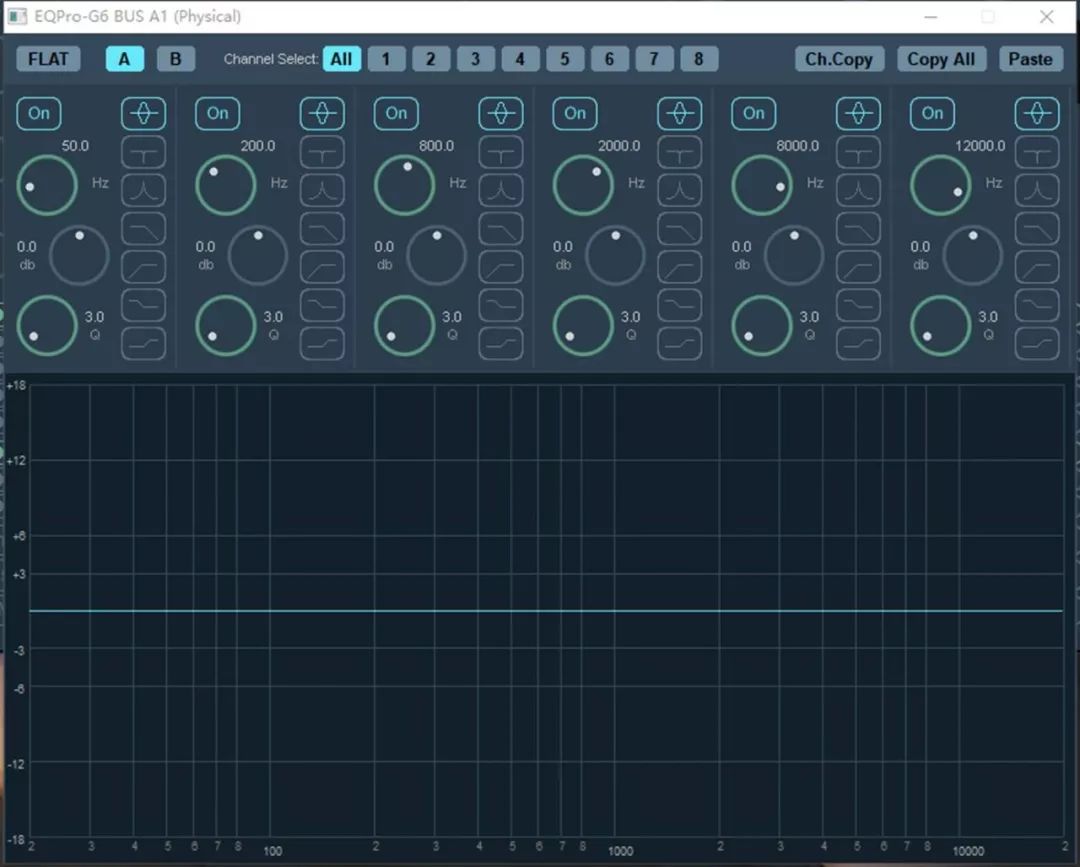Click the FLAT button to reset the EQ
Image resolution: width=1080 pixels, height=867 pixels.
48,59
